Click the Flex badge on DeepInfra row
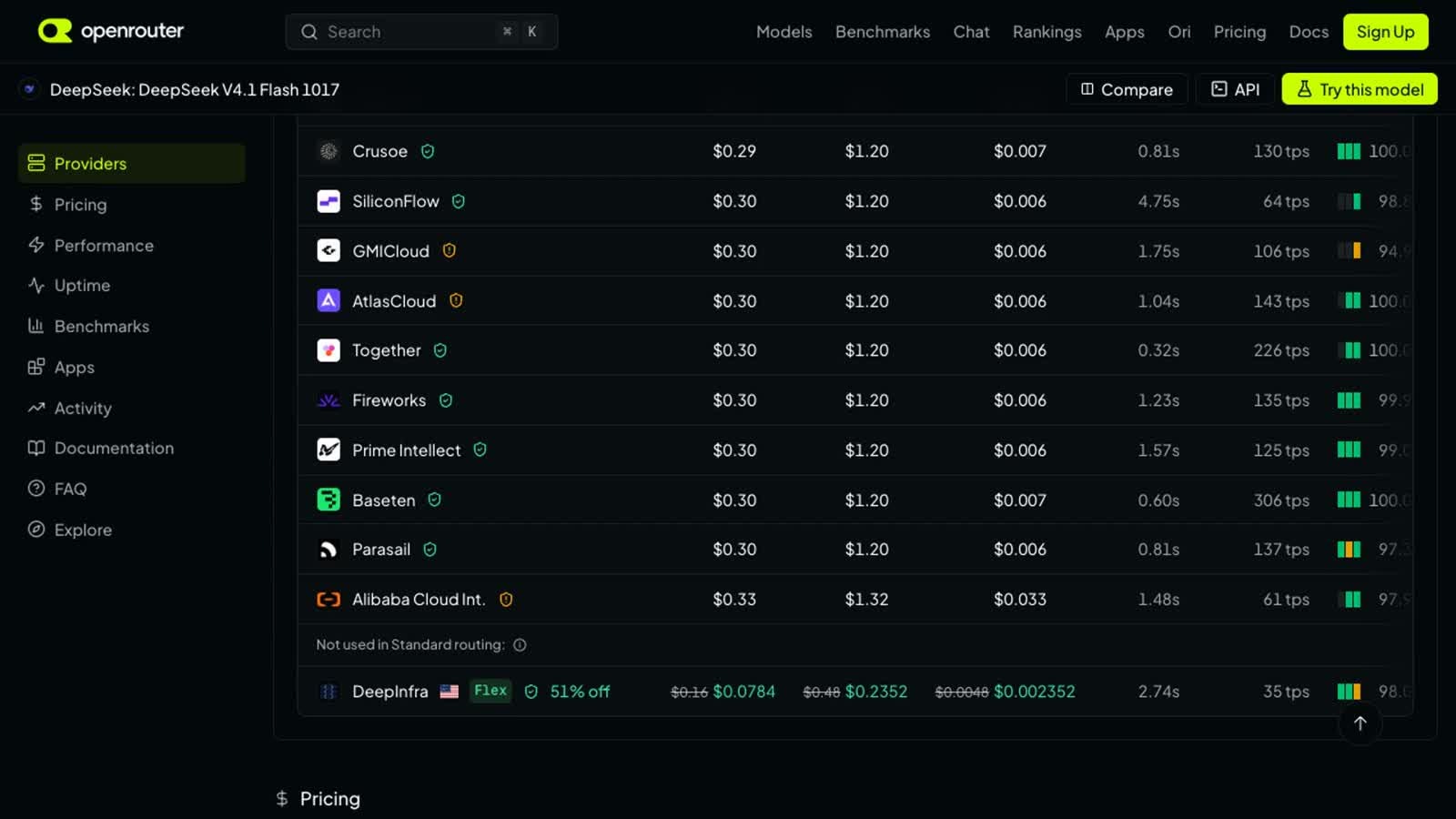The height and width of the screenshot is (819, 1456). coord(490,691)
